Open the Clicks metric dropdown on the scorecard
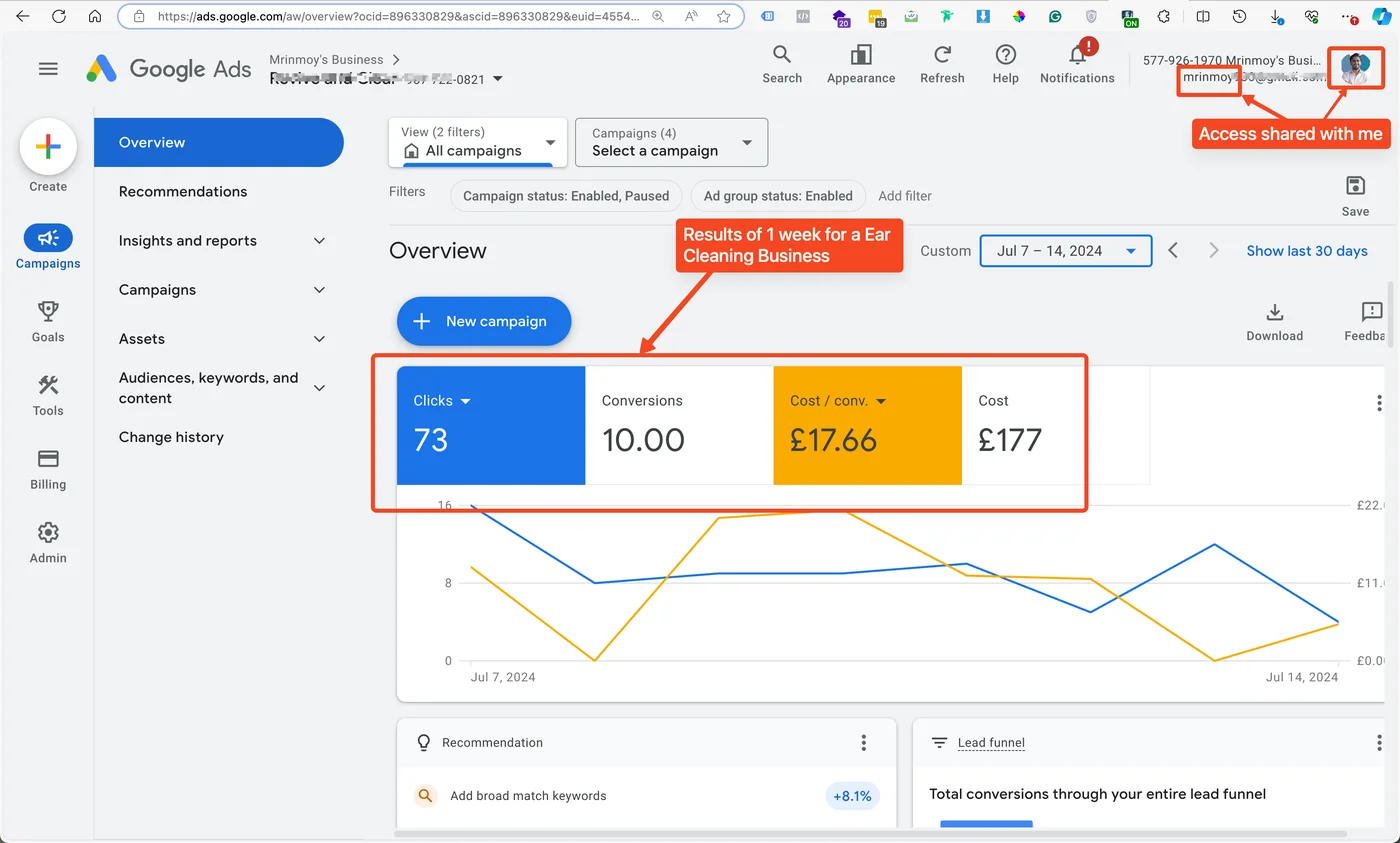This screenshot has height=843, width=1400. [441, 400]
